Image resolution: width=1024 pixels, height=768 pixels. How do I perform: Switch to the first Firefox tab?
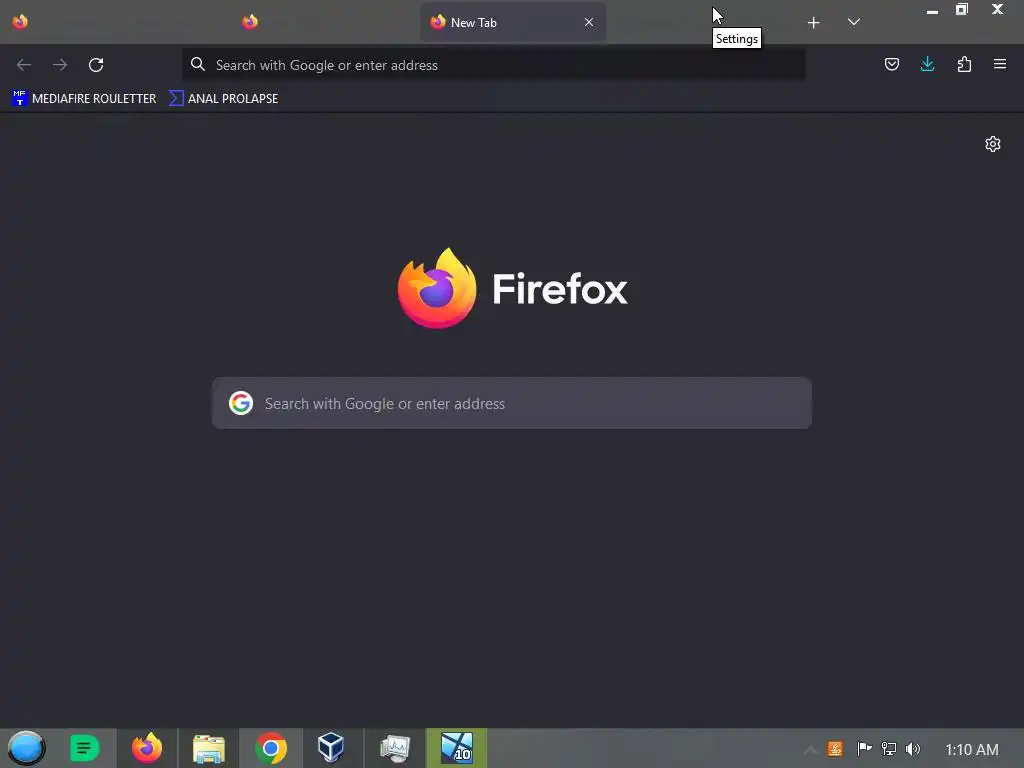[x=20, y=22]
